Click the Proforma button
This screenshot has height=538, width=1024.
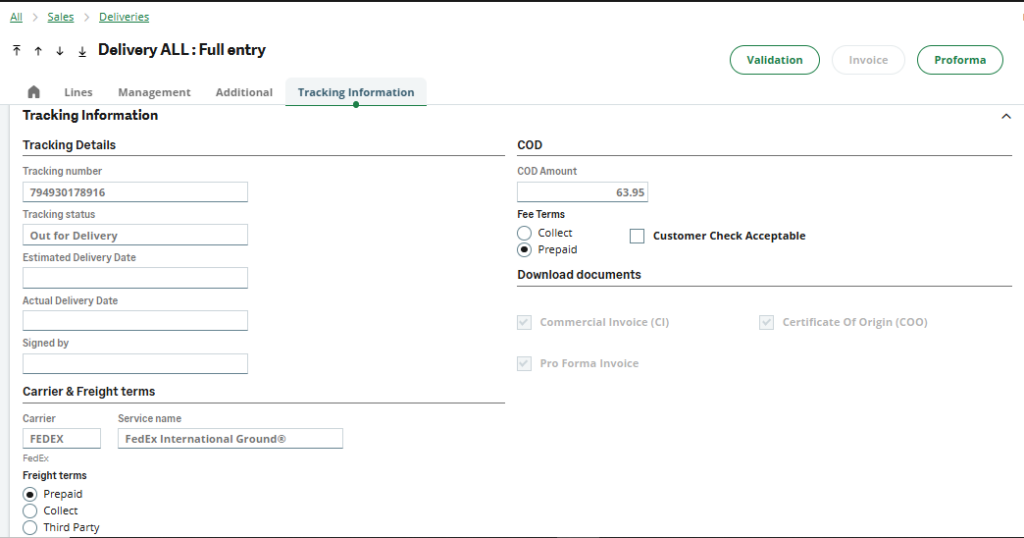pos(959,60)
